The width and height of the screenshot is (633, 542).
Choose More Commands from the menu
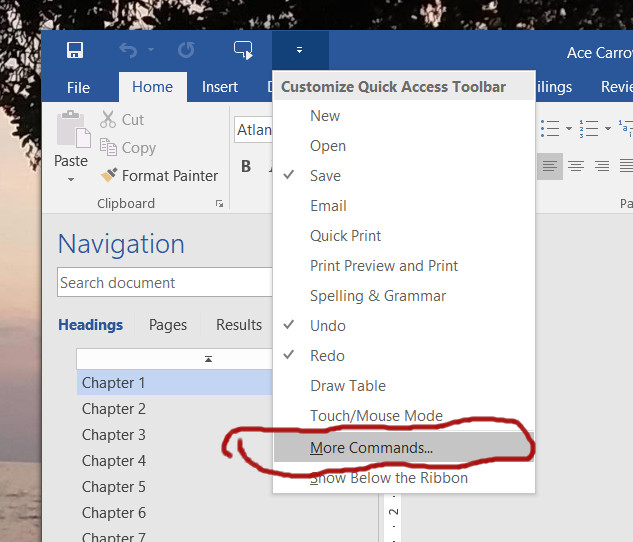(x=371, y=448)
